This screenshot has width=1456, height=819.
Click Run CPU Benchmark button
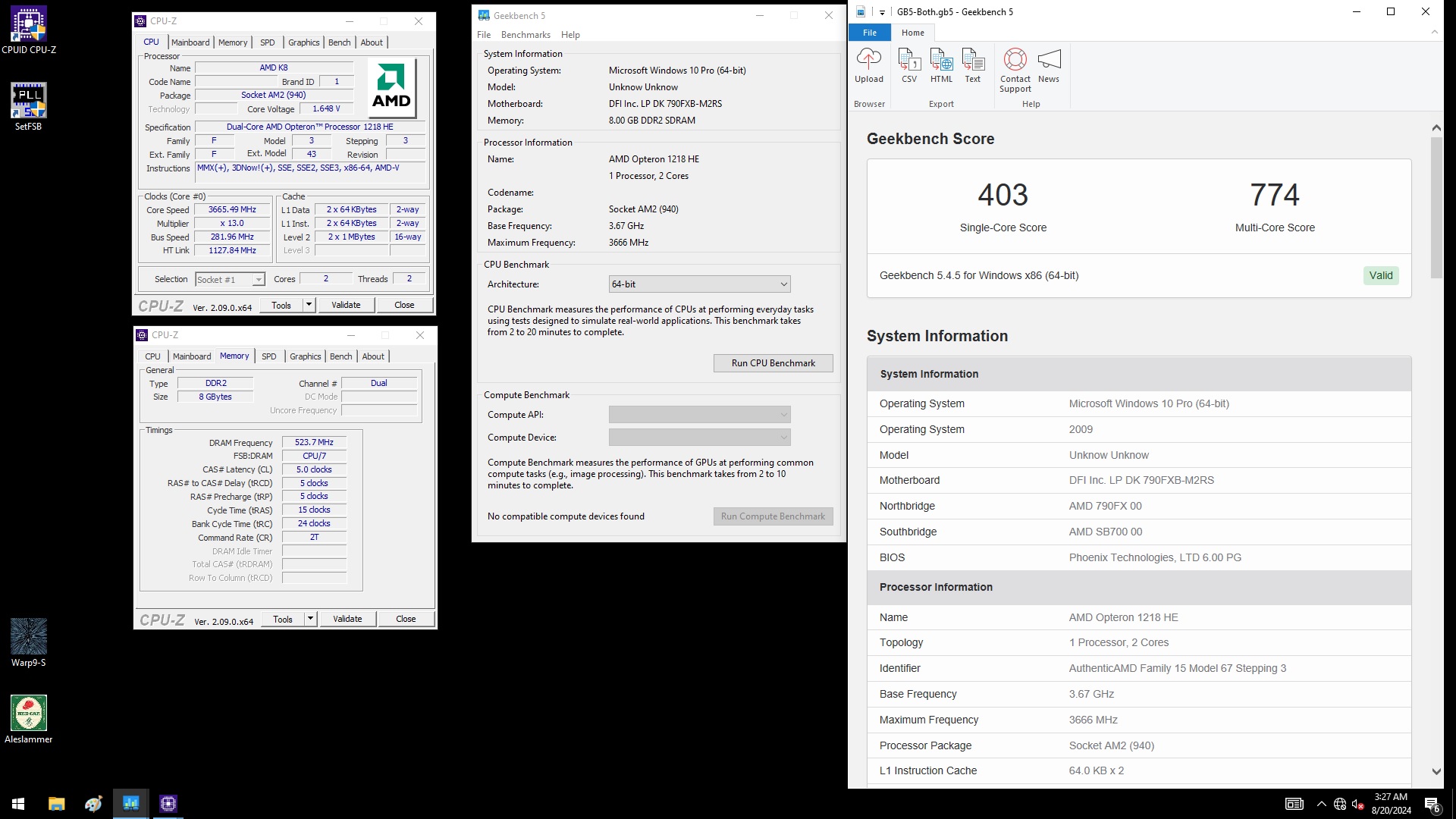tap(773, 363)
